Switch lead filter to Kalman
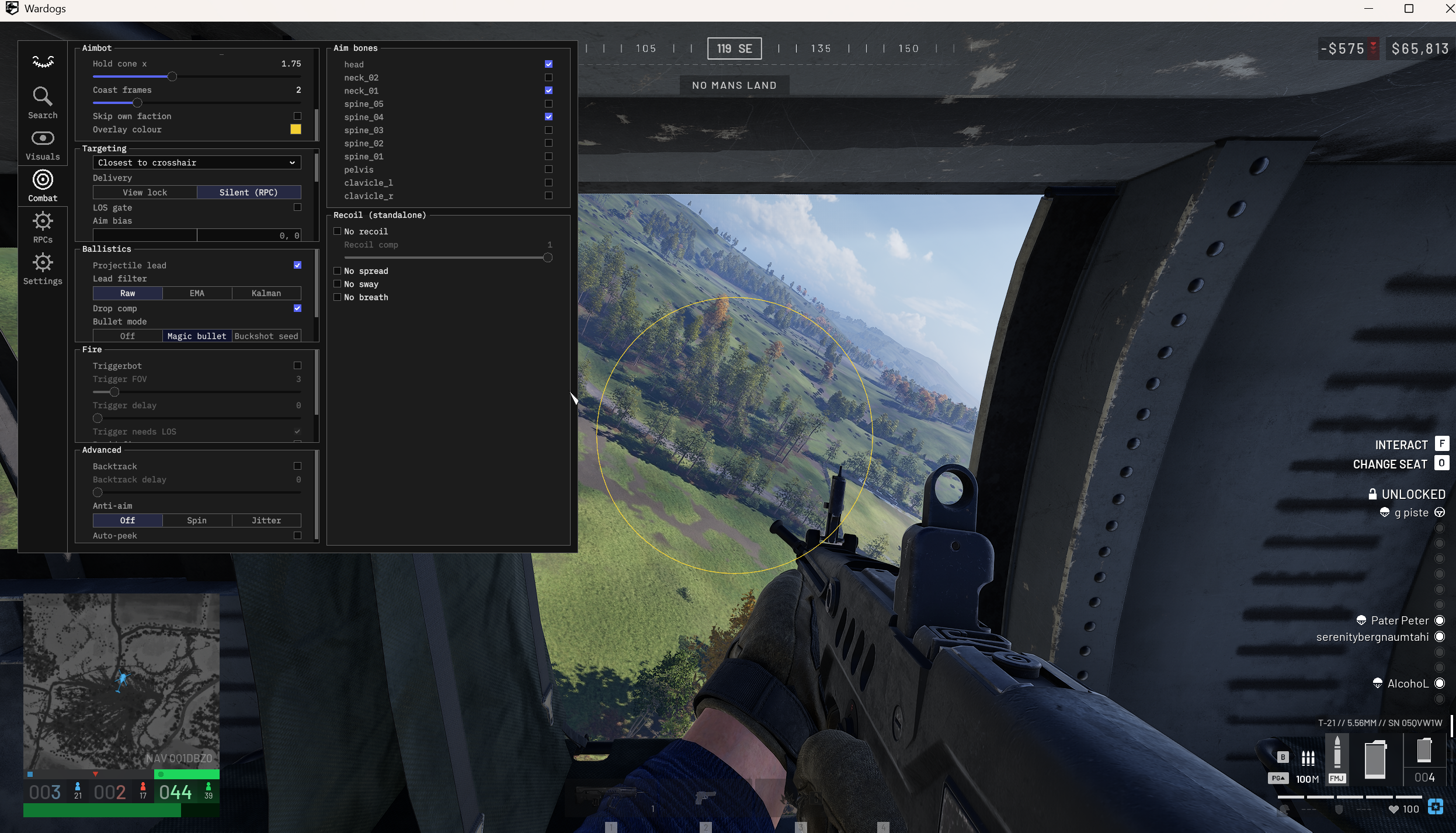 (266, 293)
